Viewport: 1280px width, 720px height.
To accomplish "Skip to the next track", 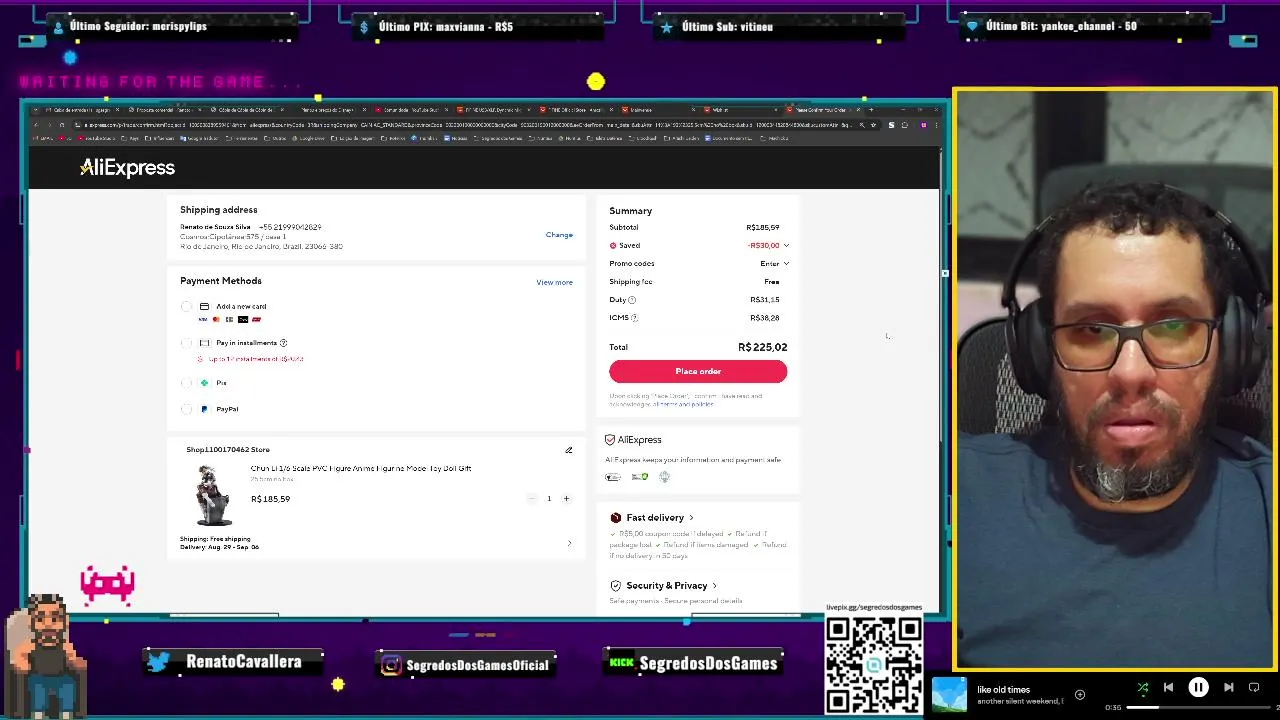I will click(x=1229, y=687).
